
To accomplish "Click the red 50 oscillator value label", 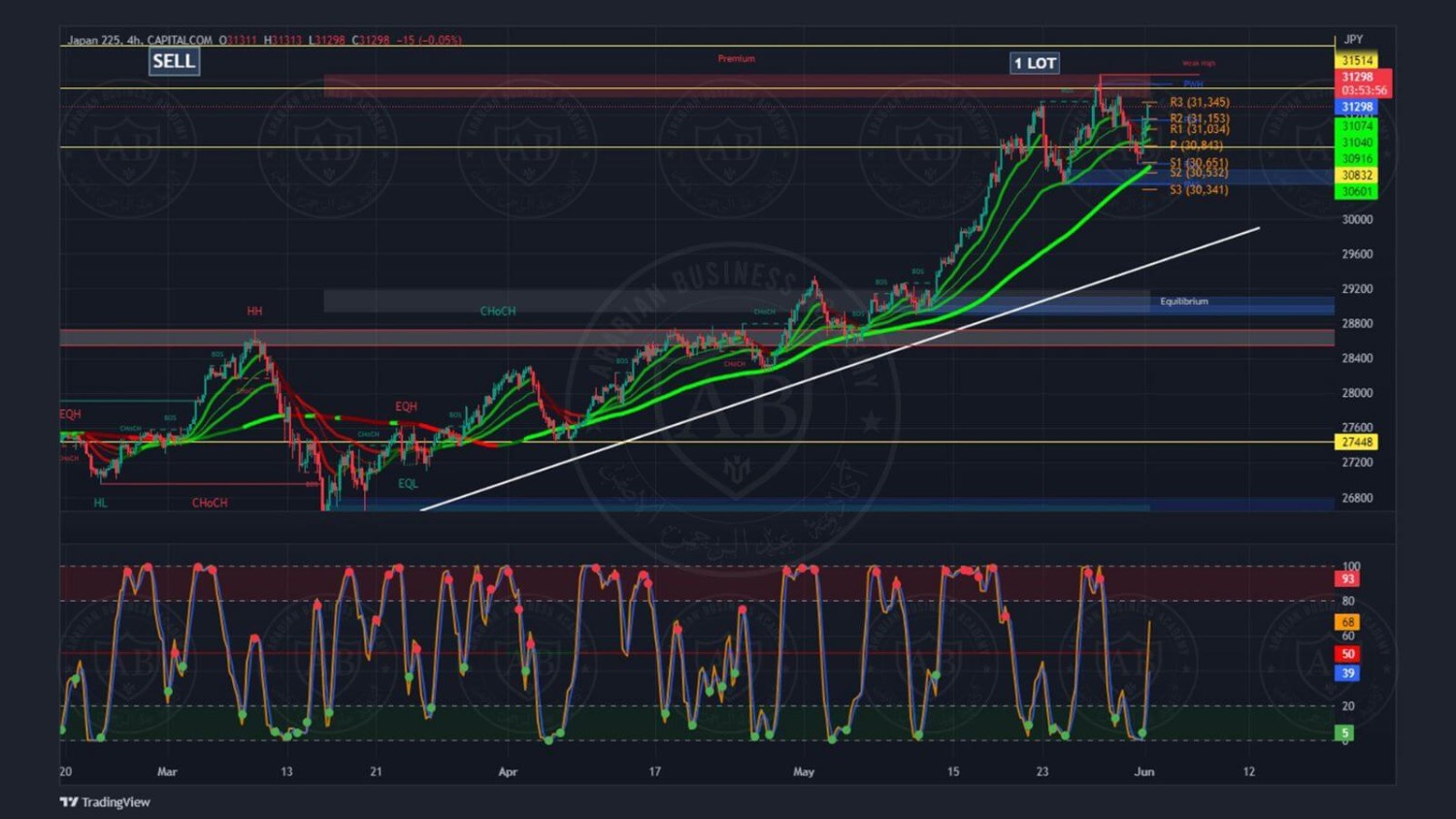I will click(x=1347, y=654).
